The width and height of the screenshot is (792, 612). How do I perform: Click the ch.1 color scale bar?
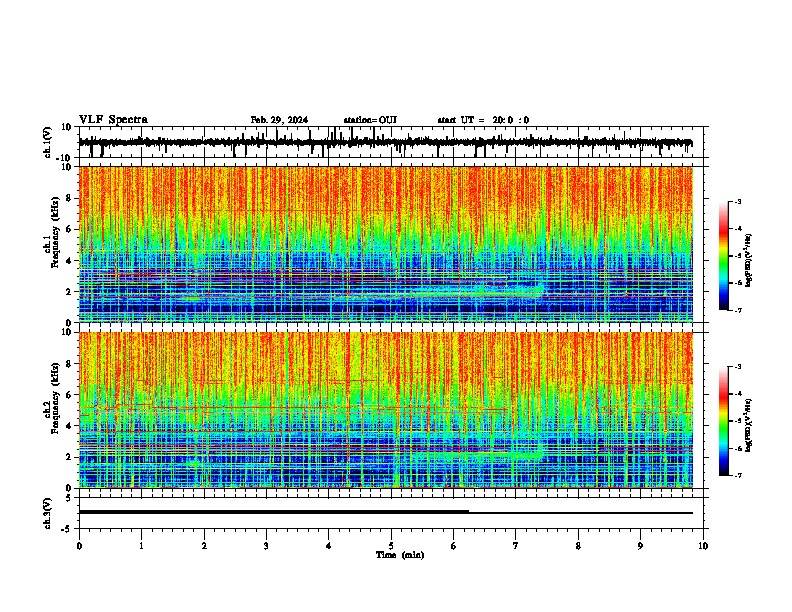724,256
